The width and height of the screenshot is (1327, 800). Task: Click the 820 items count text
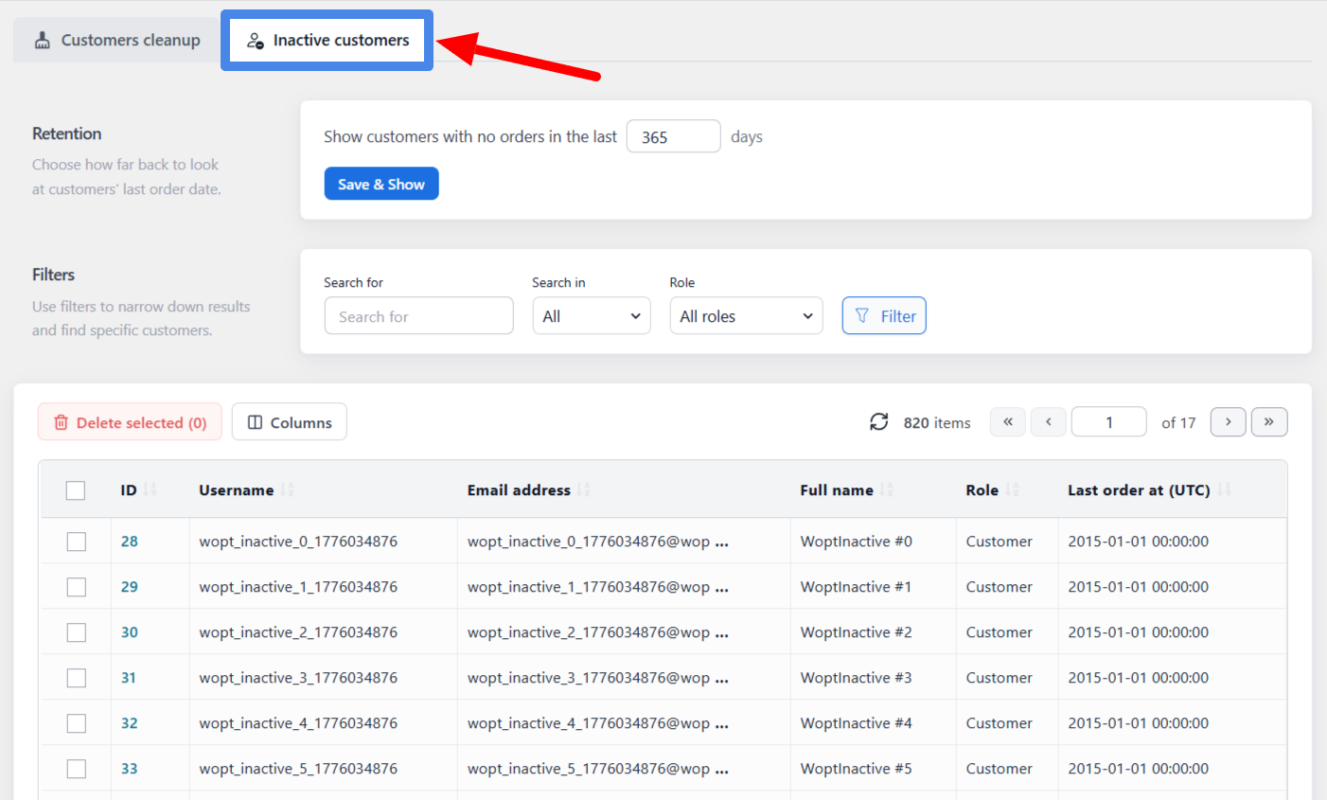point(937,423)
